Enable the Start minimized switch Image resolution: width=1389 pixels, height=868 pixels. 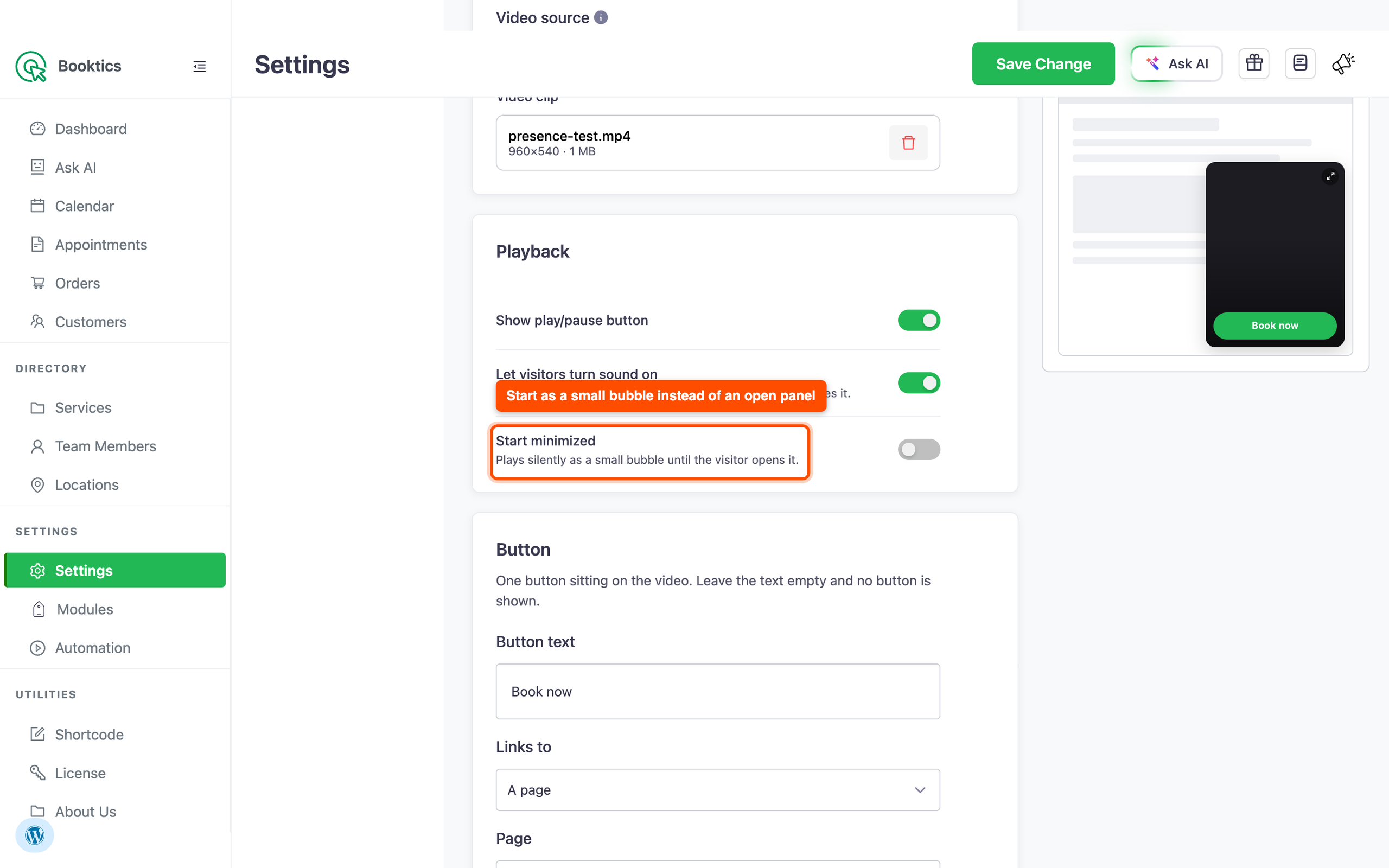(919, 450)
